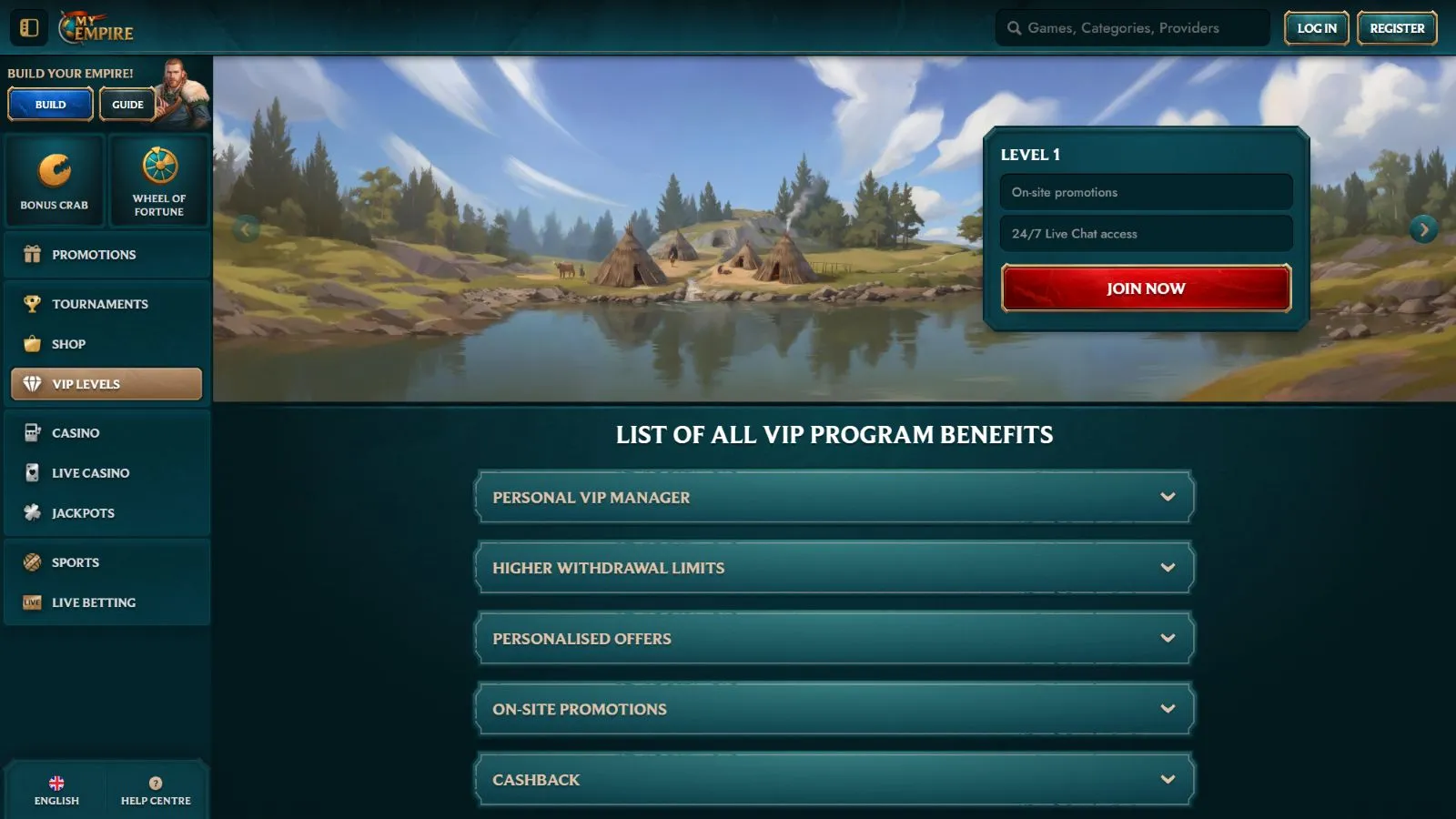Collapse the sidebar with the panel toggle icon
This screenshot has width=1456, height=819.
[x=29, y=27]
